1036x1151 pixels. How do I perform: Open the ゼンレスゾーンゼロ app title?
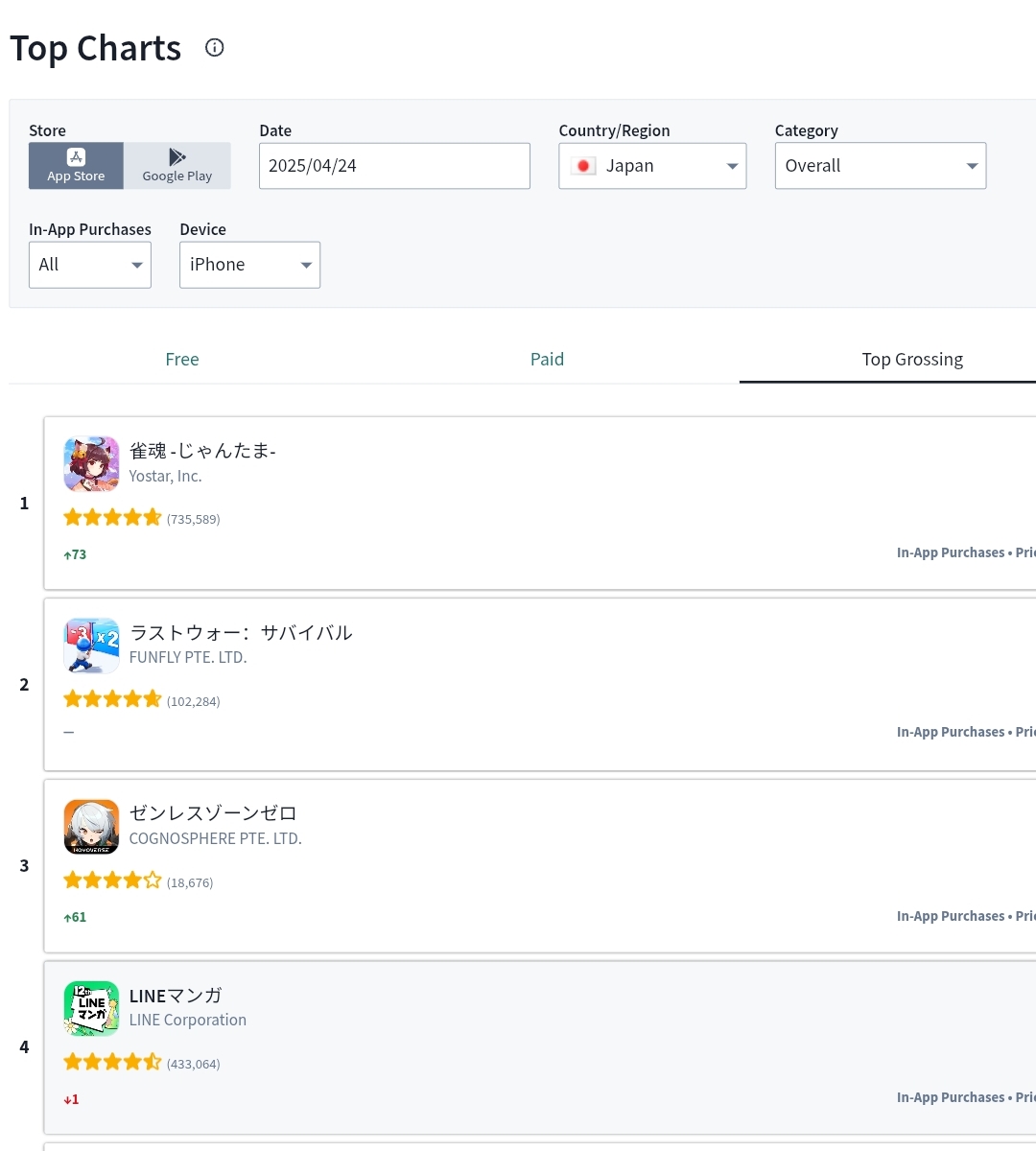click(x=213, y=813)
